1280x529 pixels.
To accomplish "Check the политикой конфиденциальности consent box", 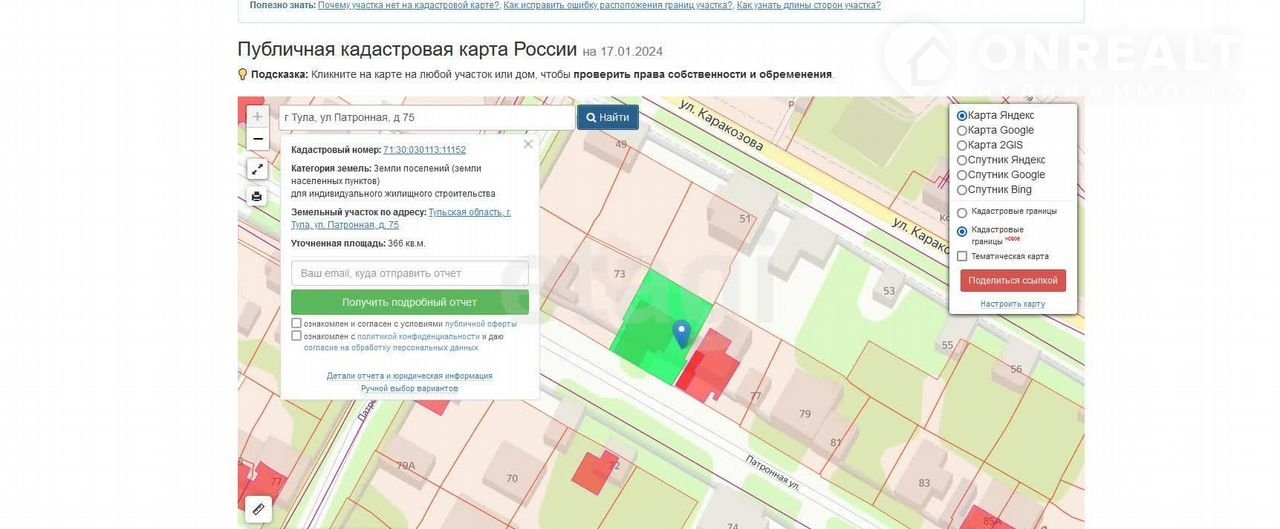I will click(297, 336).
